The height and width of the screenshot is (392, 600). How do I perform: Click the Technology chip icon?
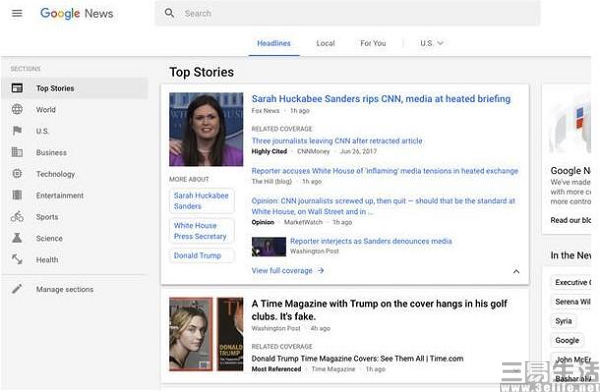click(17, 174)
